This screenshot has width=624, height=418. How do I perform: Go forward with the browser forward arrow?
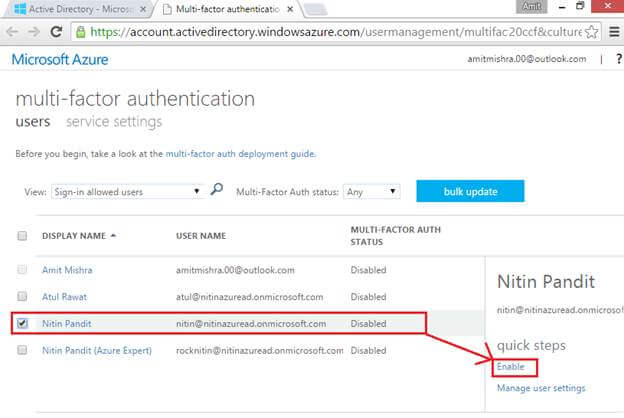pyautogui.click(x=34, y=32)
